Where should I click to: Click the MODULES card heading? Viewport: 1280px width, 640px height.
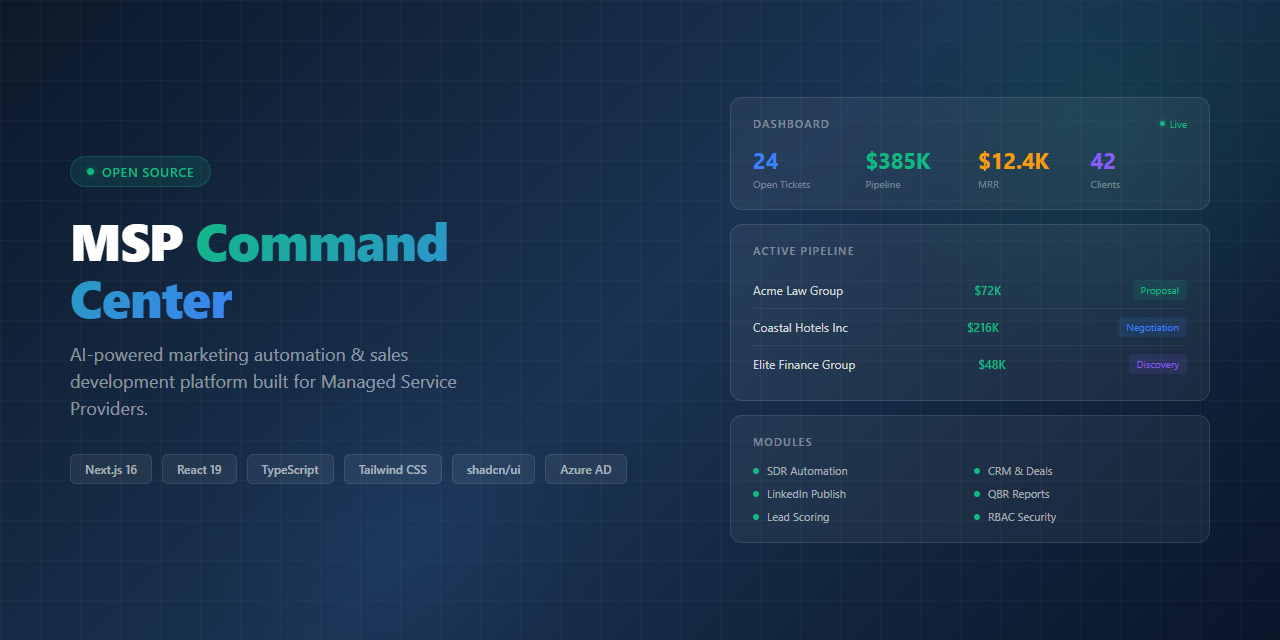coord(782,442)
